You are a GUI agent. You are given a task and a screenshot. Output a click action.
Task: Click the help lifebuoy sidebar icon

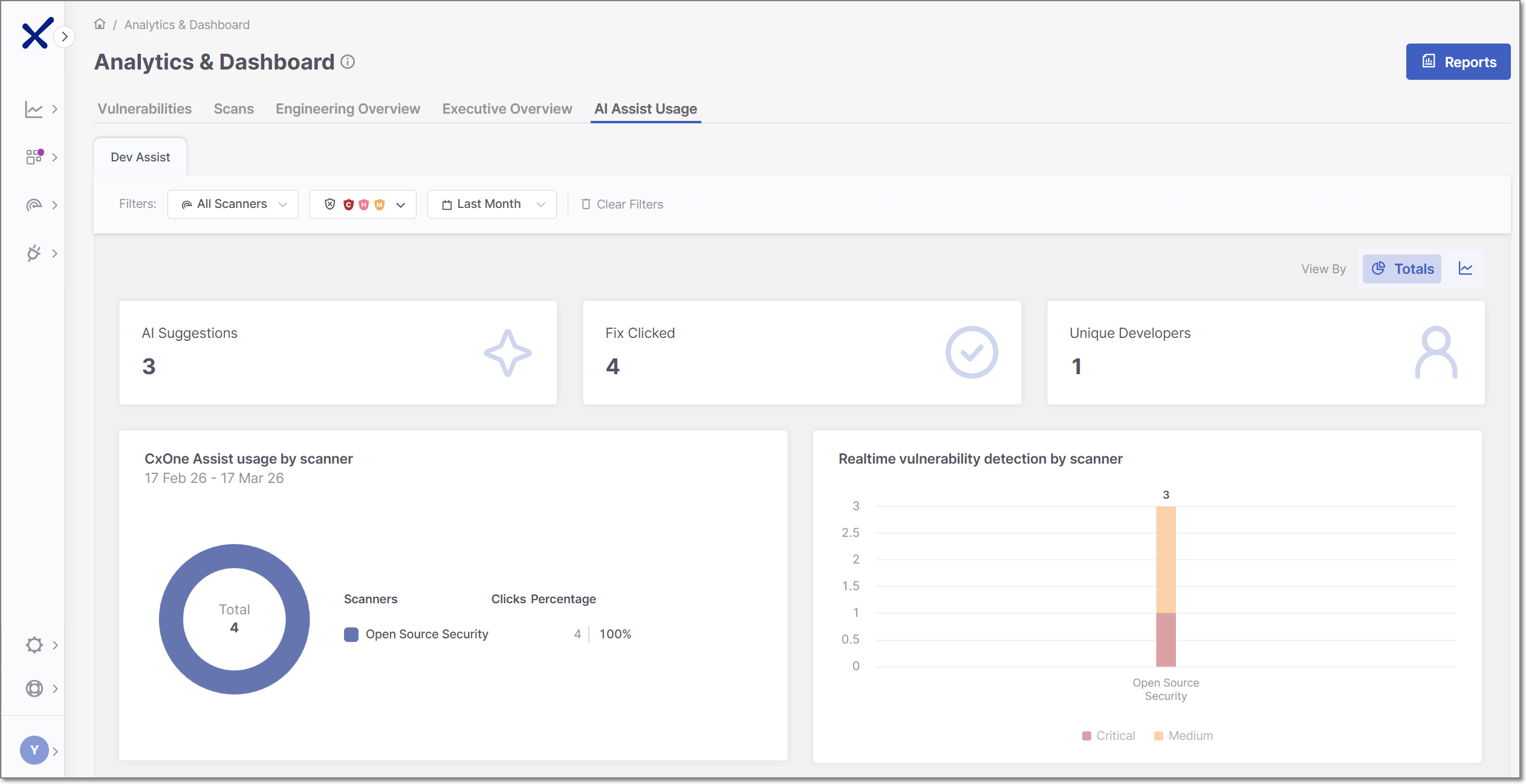(x=34, y=688)
